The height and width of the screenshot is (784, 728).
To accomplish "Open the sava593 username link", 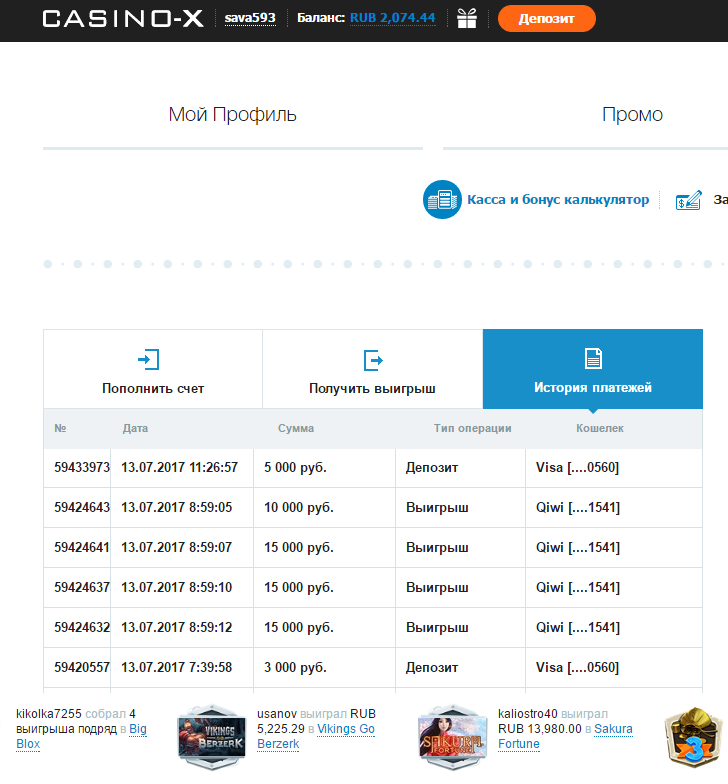I will [x=250, y=18].
